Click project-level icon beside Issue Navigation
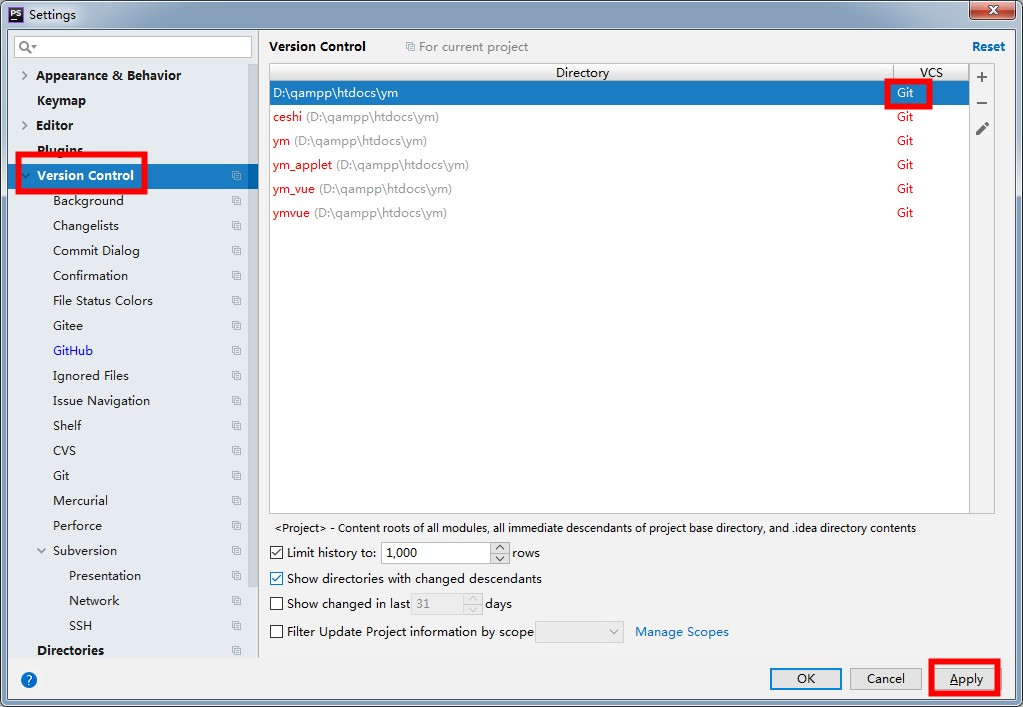1023x707 pixels. click(236, 400)
